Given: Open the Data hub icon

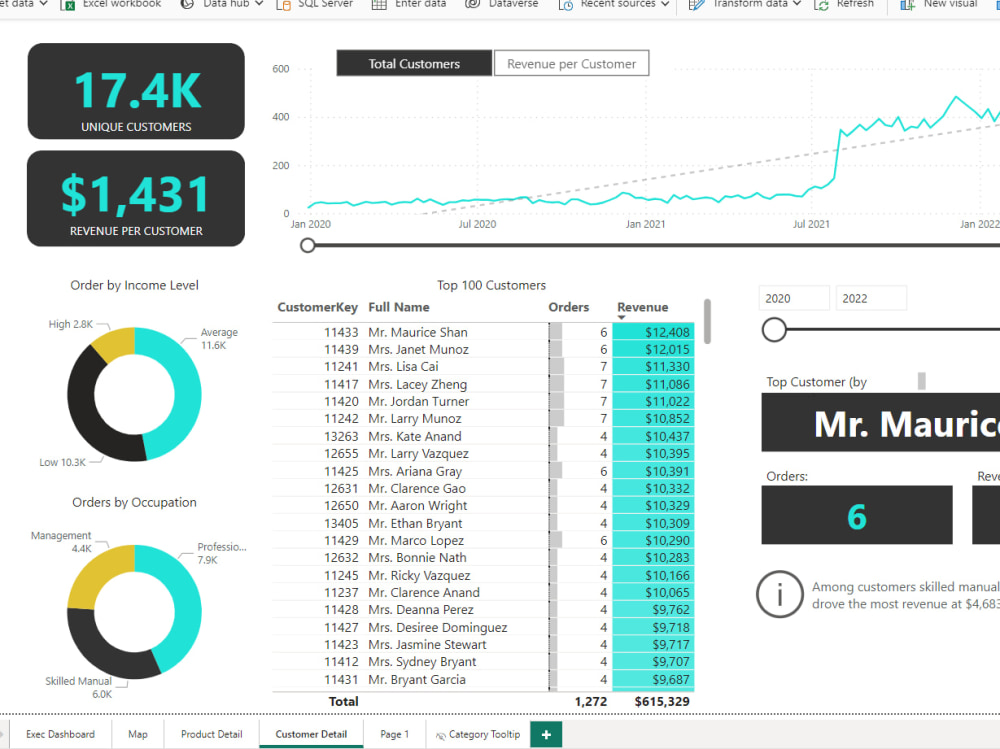Looking at the screenshot, I should coord(187,4).
